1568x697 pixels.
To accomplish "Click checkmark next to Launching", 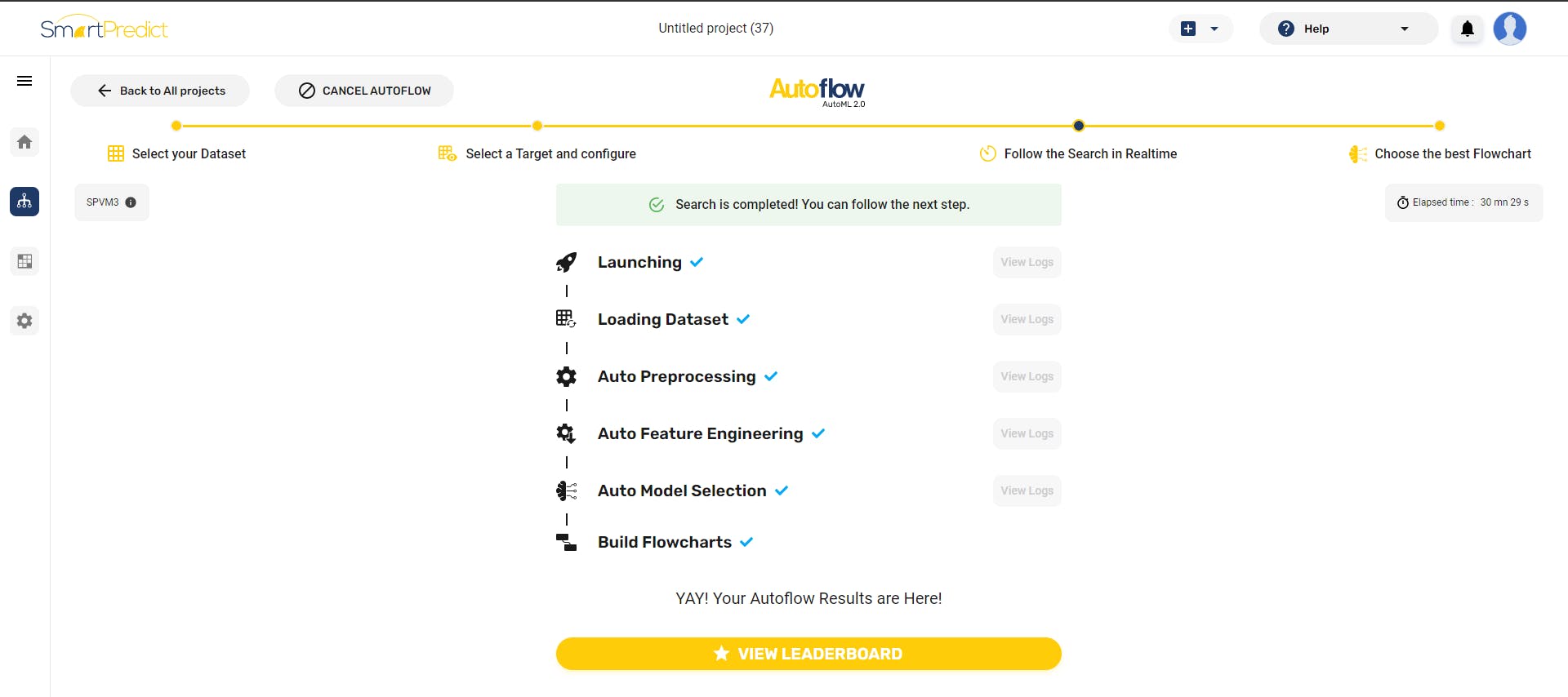I will coord(697,262).
